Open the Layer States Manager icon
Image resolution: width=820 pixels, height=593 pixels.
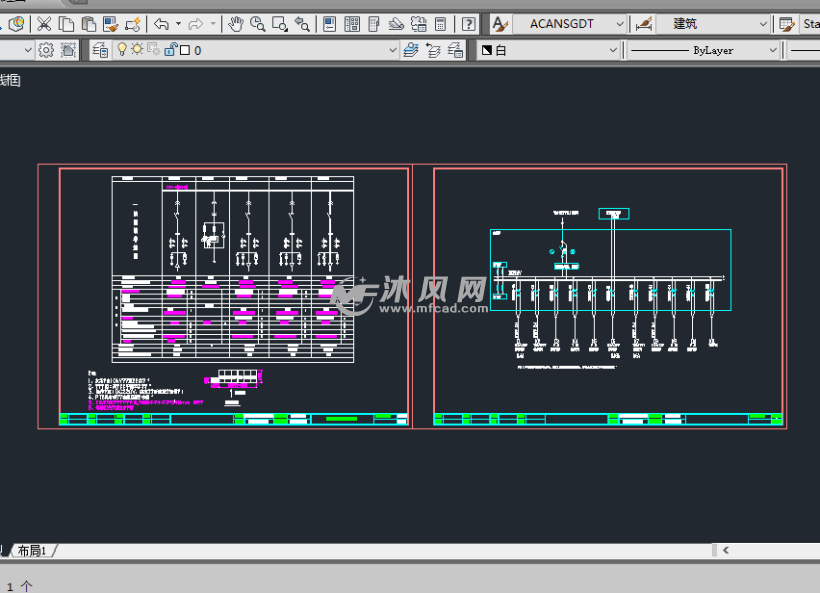455,50
